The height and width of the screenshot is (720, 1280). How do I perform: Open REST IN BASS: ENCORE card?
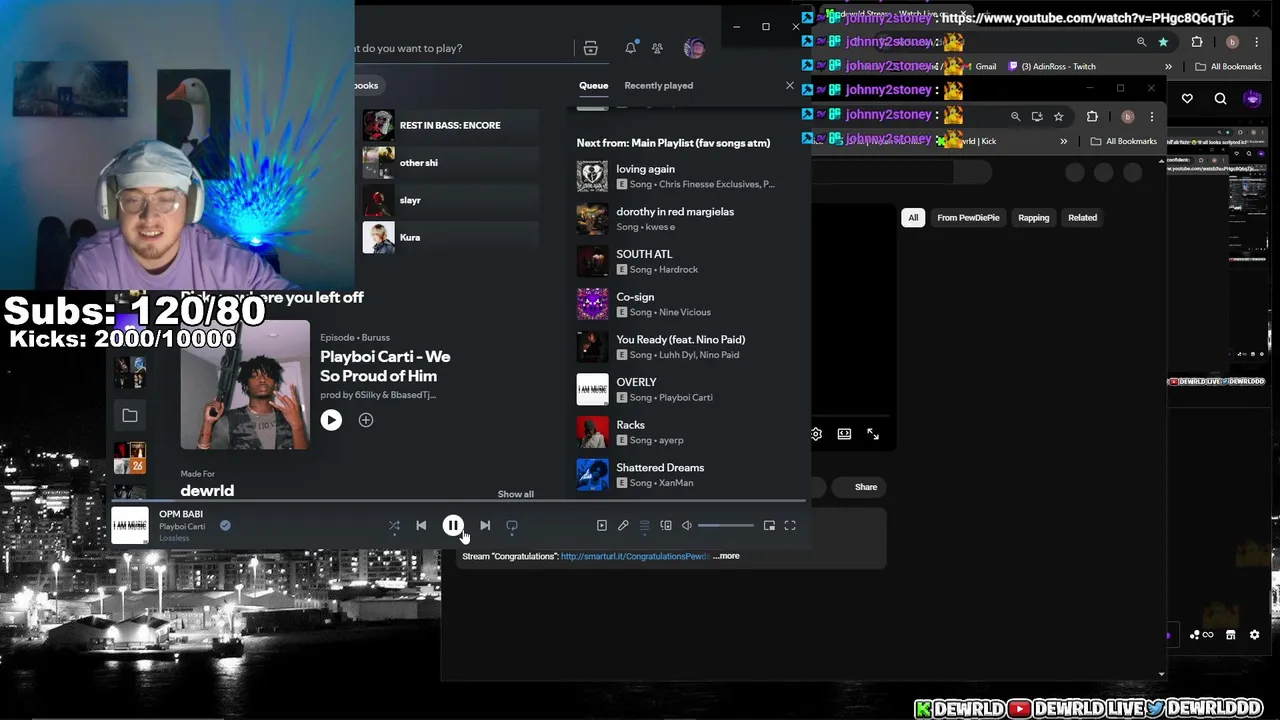450,125
